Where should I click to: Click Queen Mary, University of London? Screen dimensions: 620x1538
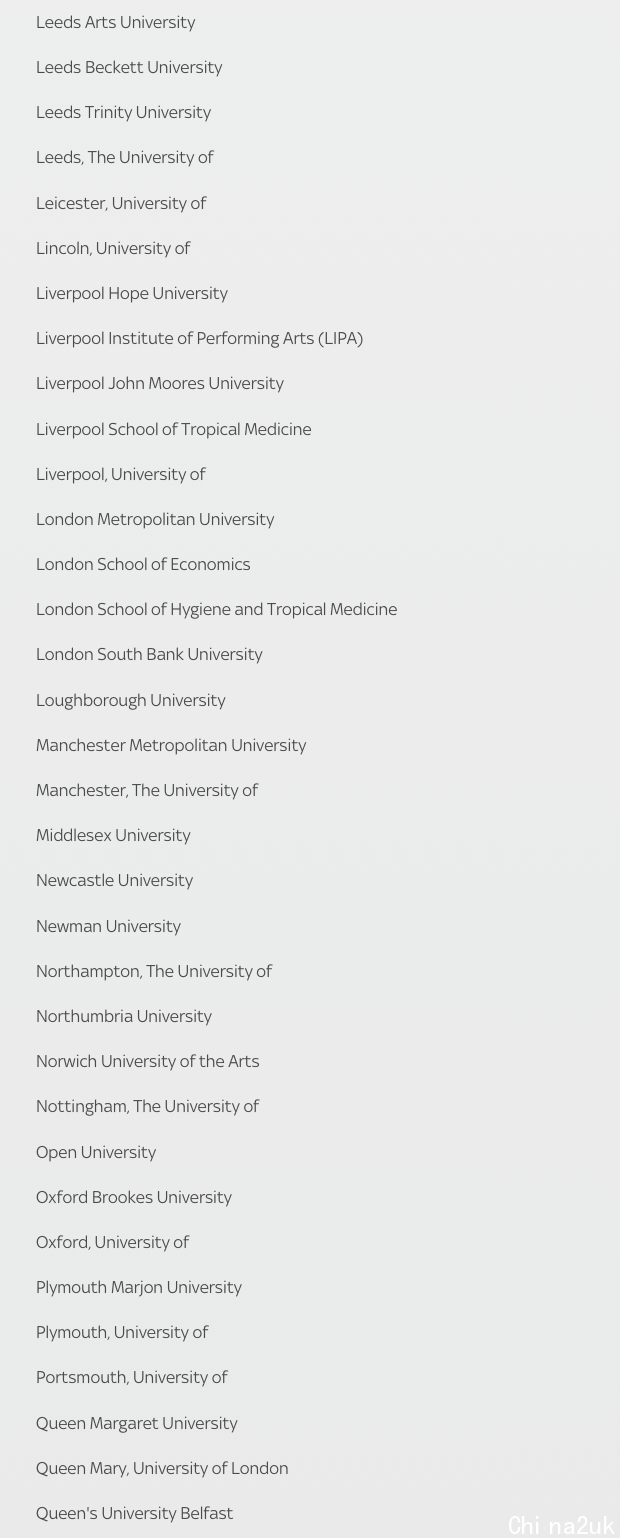[162, 1468]
